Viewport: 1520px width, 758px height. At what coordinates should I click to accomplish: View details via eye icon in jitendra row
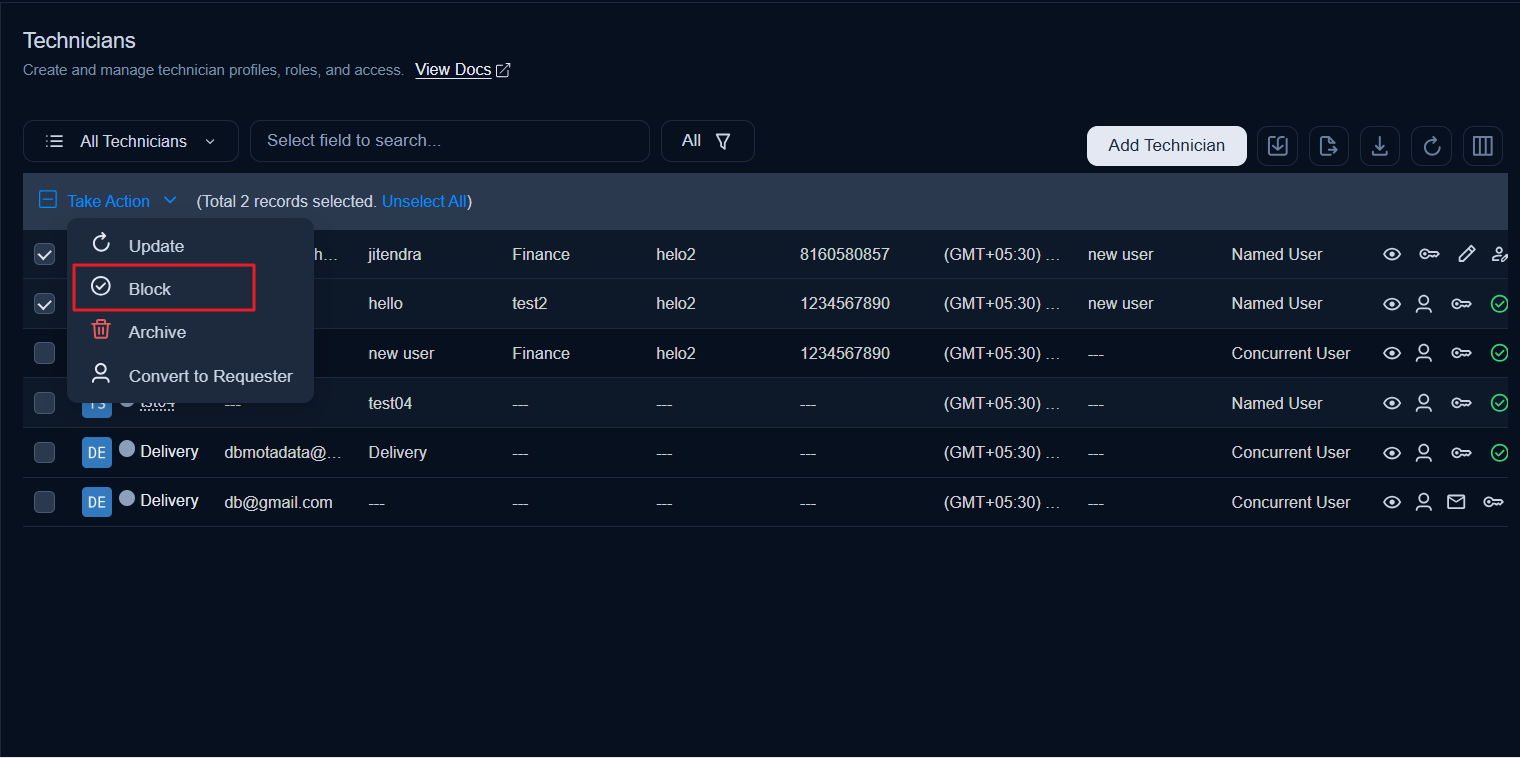point(1391,254)
